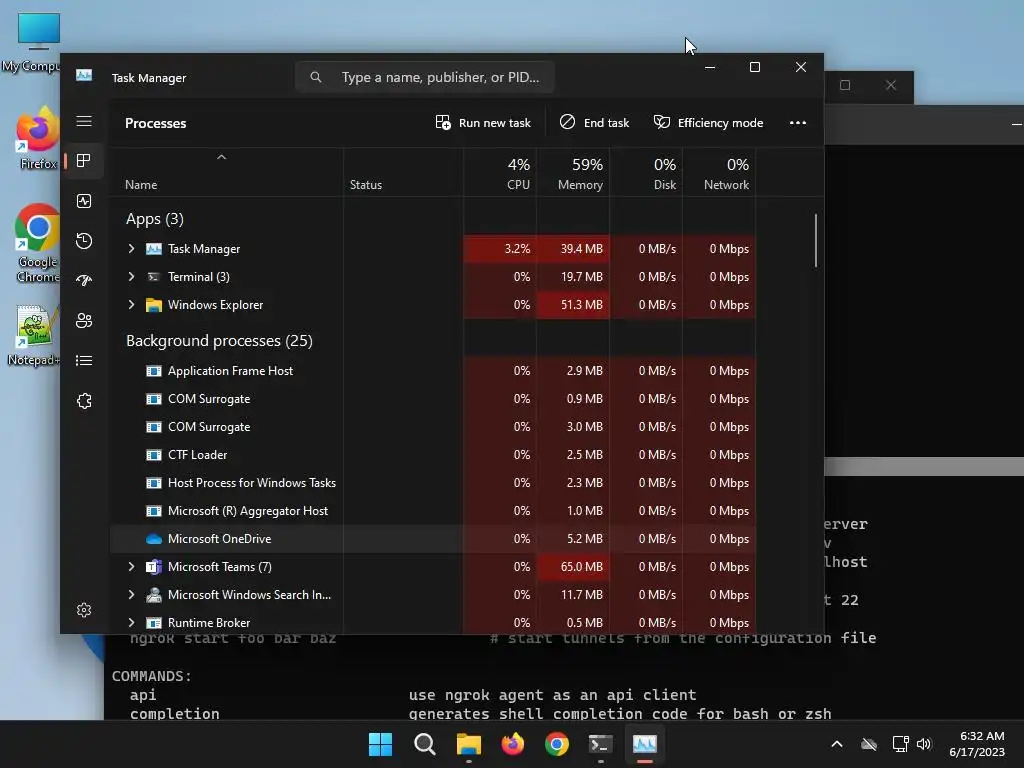Expand the Microsoft Teams (7) group

pyautogui.click(x=131, y=567)
